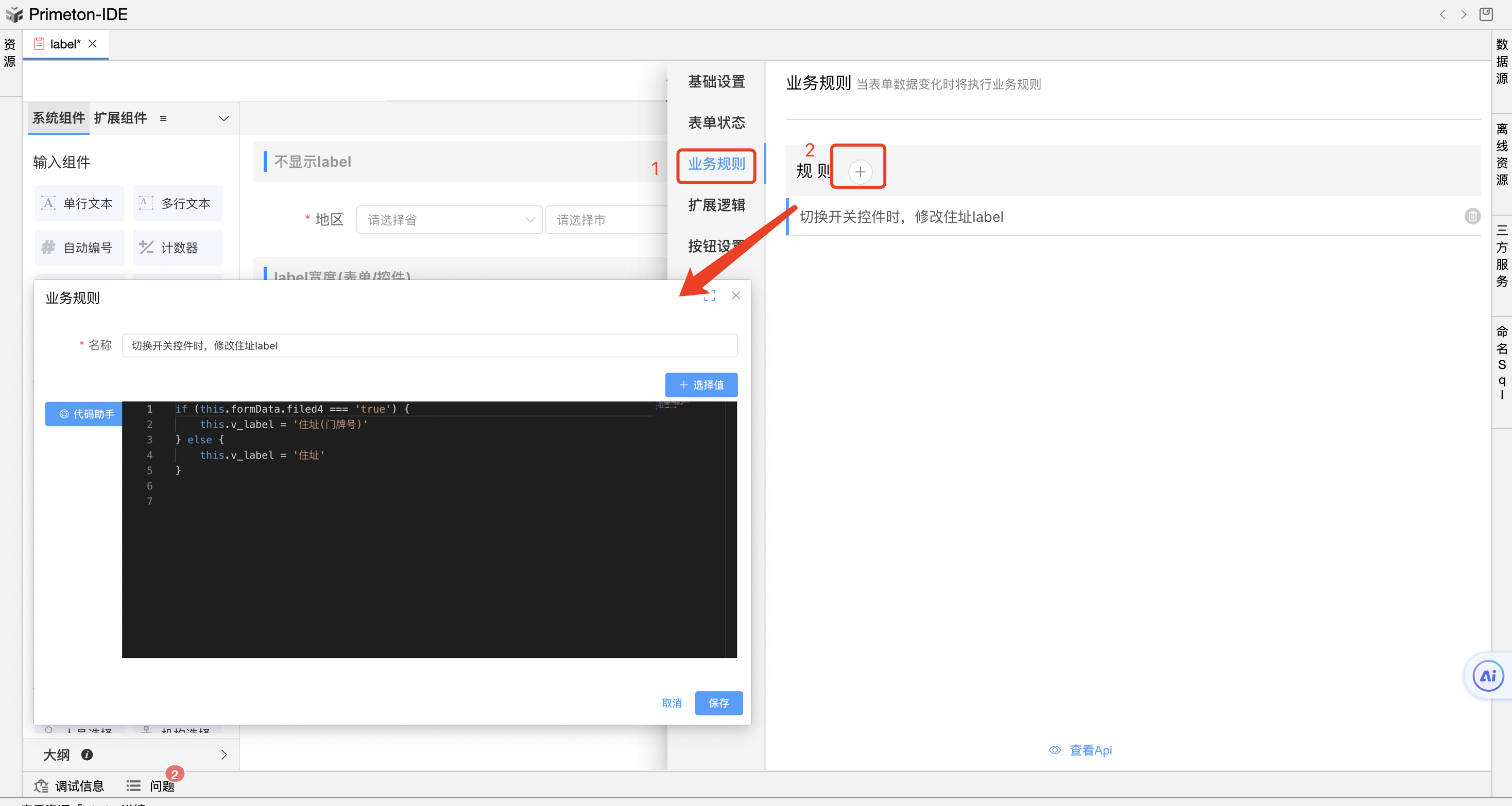This screenshot has width=1512, height=806.
Task: Click the 选择值 button
Action: pos(701,385)
